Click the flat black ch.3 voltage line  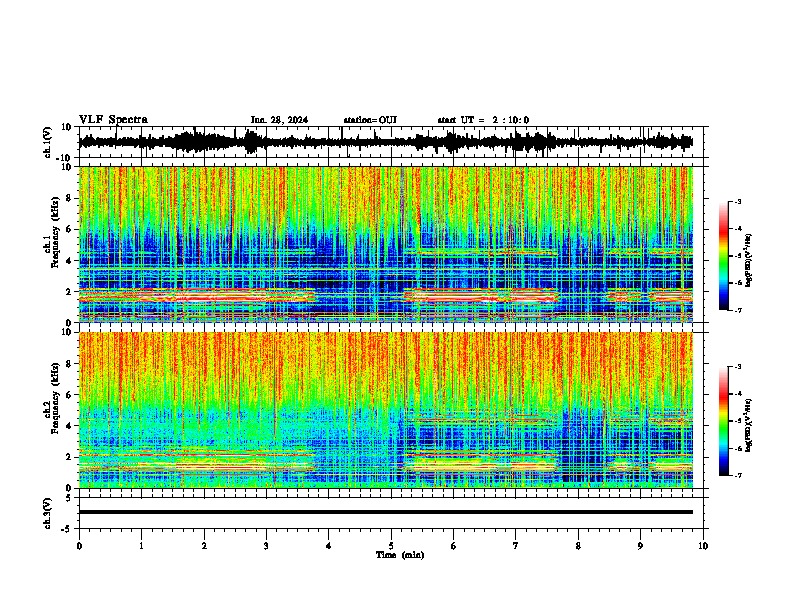point(386,512)
